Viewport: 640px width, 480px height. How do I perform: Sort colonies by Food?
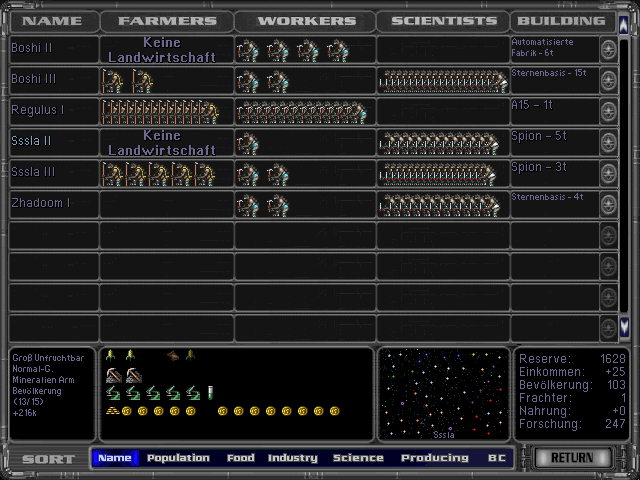pos(240,458)
